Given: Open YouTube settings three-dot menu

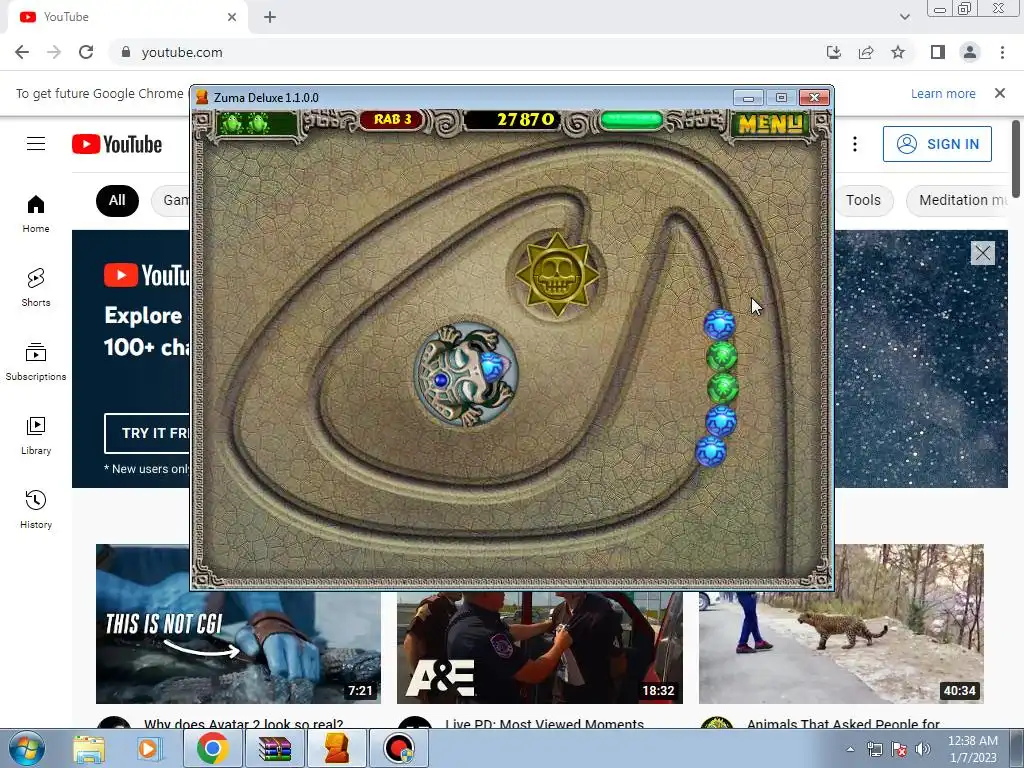Looking at the screenshot, I should [855, 144].
